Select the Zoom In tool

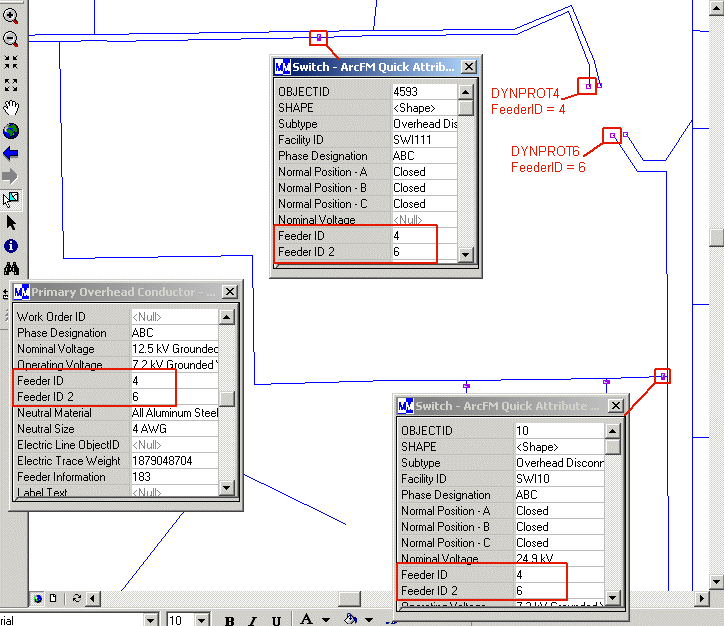click(x=11, y=16)
